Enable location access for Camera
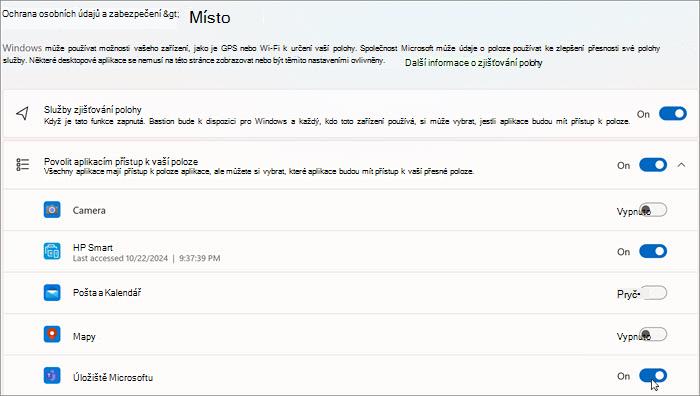700x396 pixels. (x=653, y=209)
